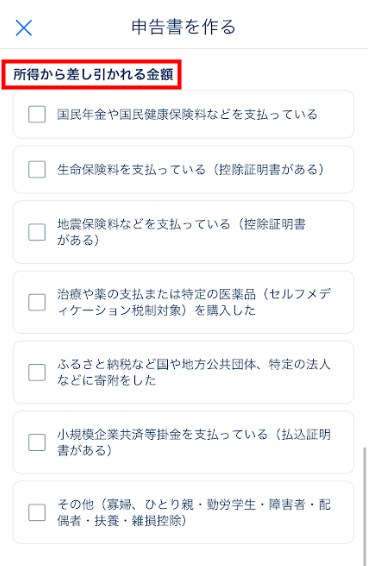Select checkbox for 治療や薬の支払 option

click(x=37, y=302)
